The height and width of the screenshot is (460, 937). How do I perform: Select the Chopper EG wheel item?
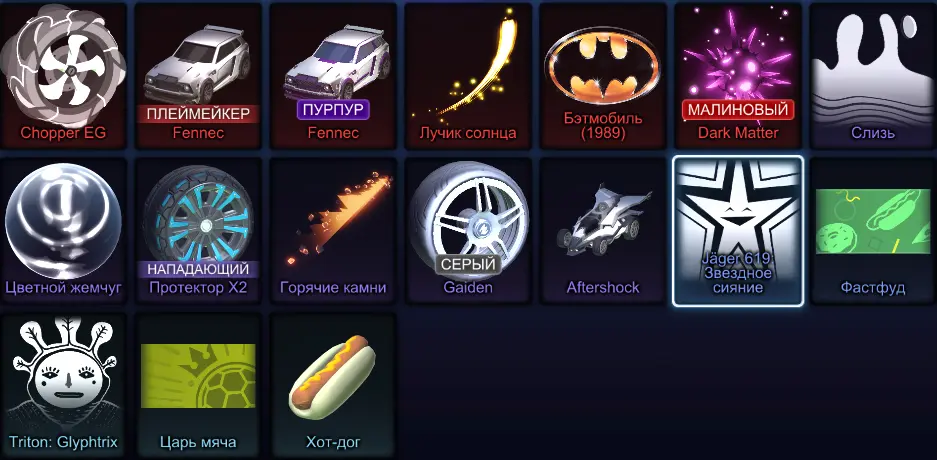click(x=63, y=76)
